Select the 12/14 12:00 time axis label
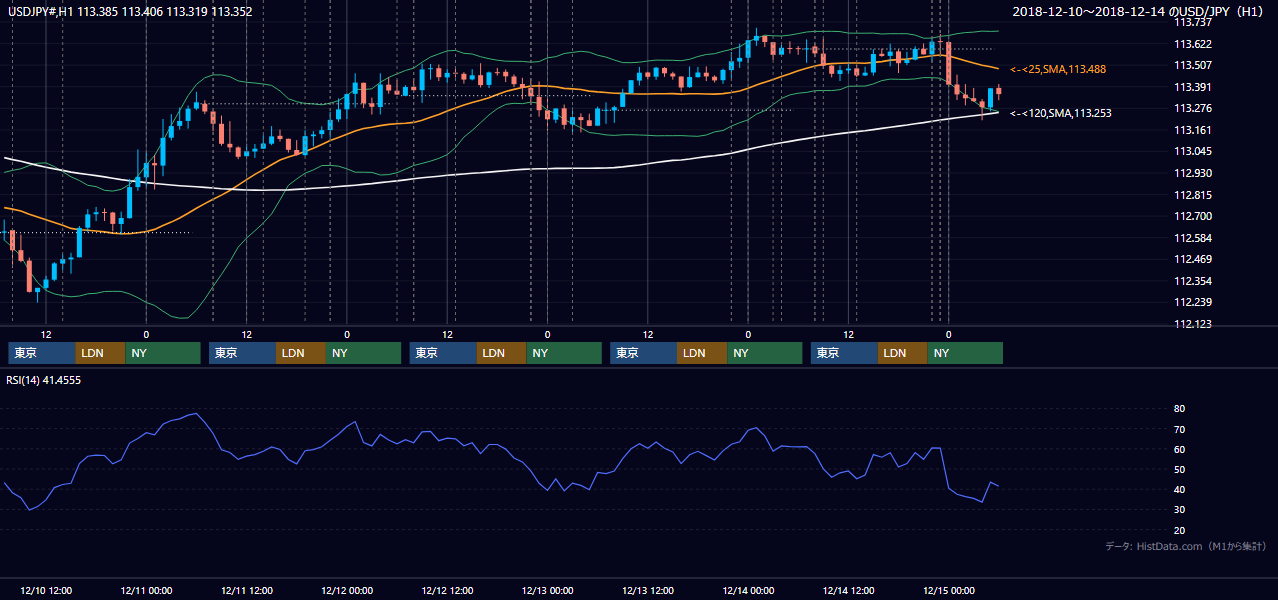Screen dimensions: 1278x600 point(848,590)
